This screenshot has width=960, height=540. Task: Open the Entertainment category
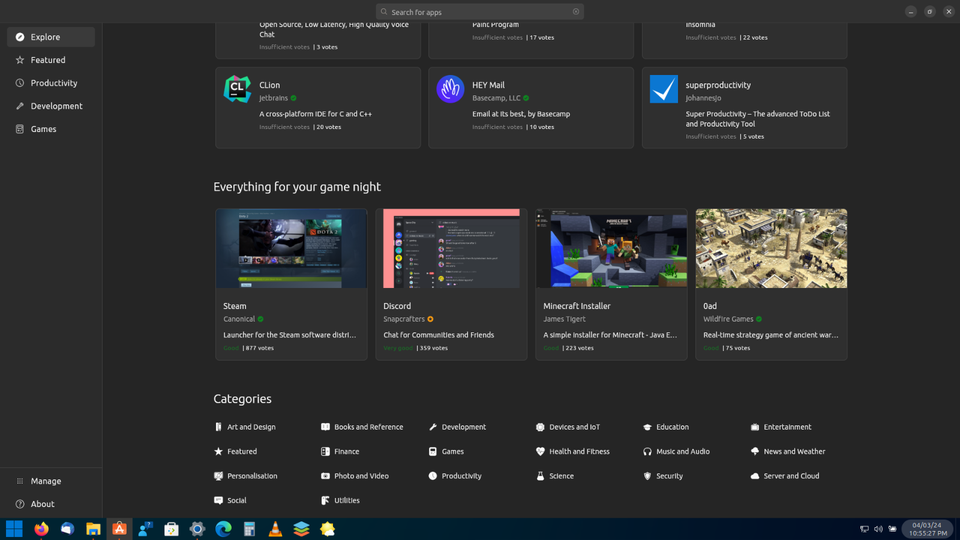pos(781,427)
